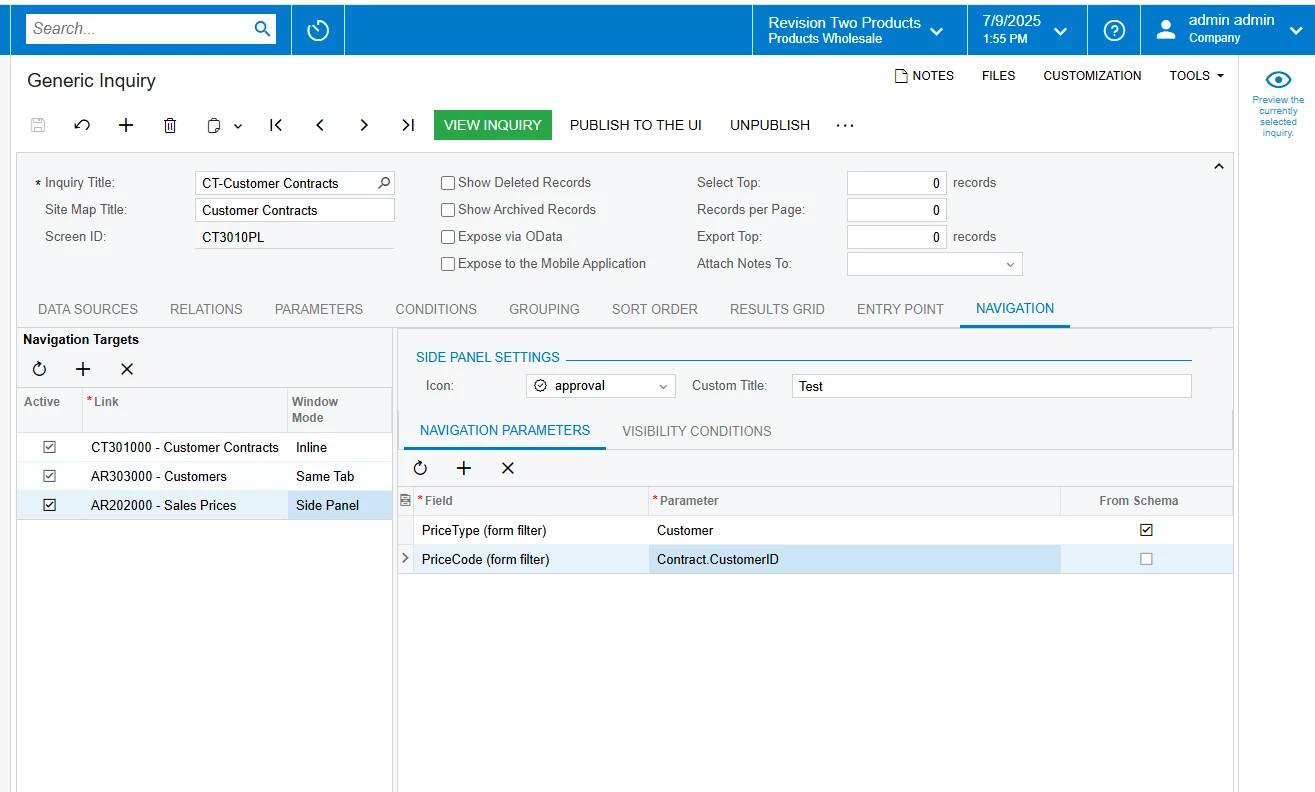Screen dimensions: 1315x792
Task: Switch to the PARAMETERS tab
Action: coord(319,309)
